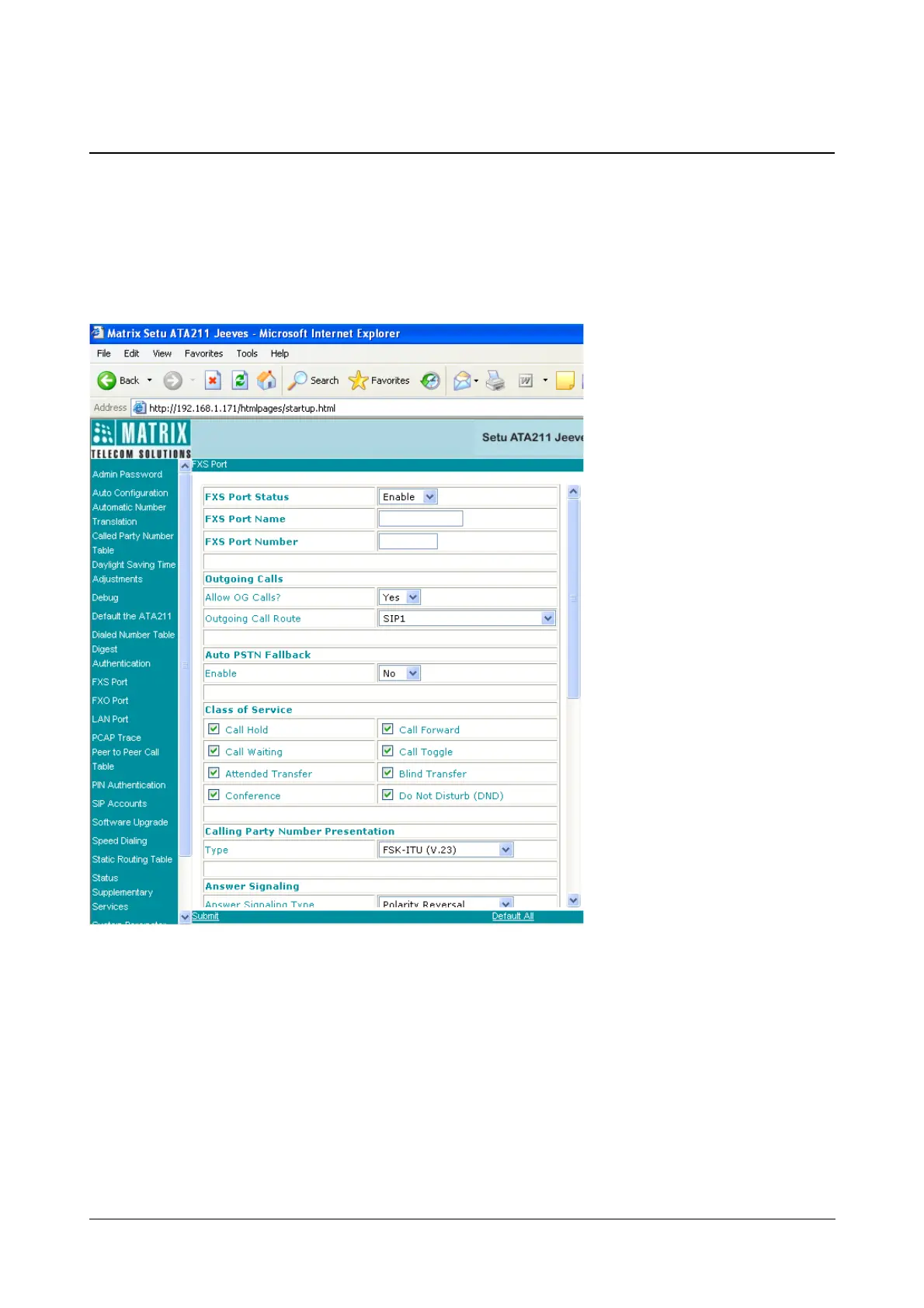Click the sidebar scrollbar thumb
924x1308 pixels.
[x=185, y=665]
